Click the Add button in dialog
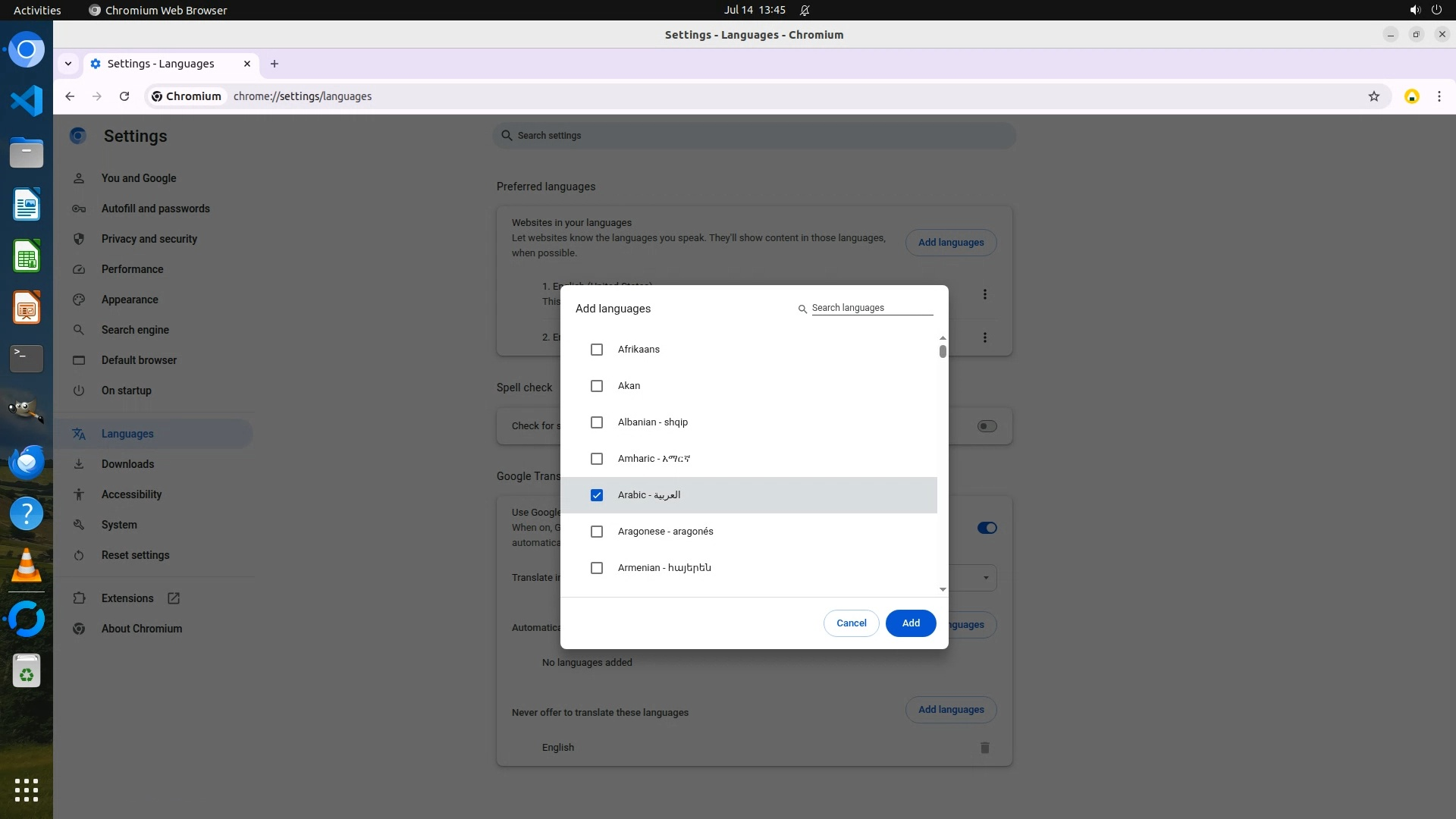1456x819 pixels. tap(910, 623)
